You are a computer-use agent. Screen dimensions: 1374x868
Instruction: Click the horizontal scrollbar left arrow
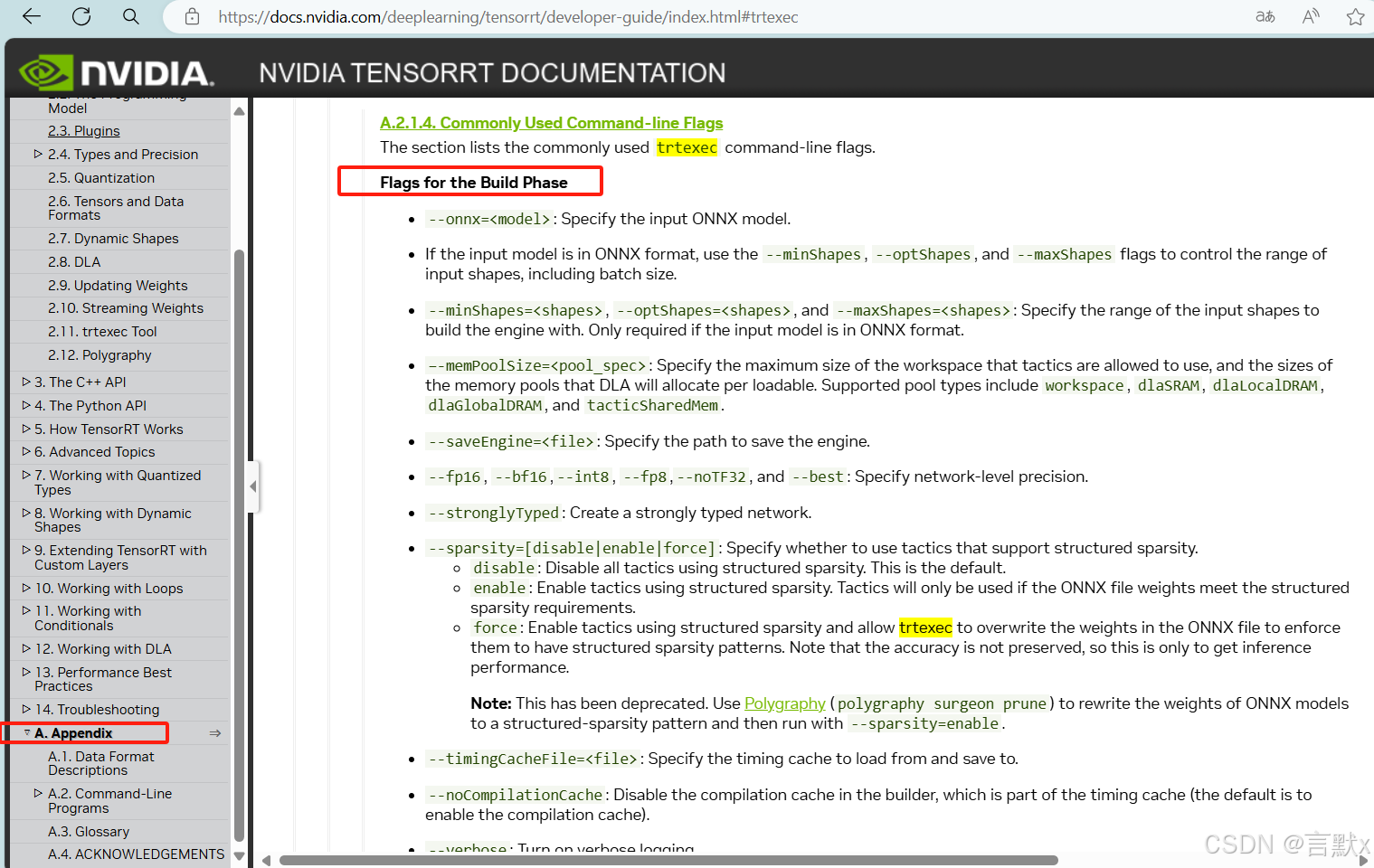coord(266,861)
